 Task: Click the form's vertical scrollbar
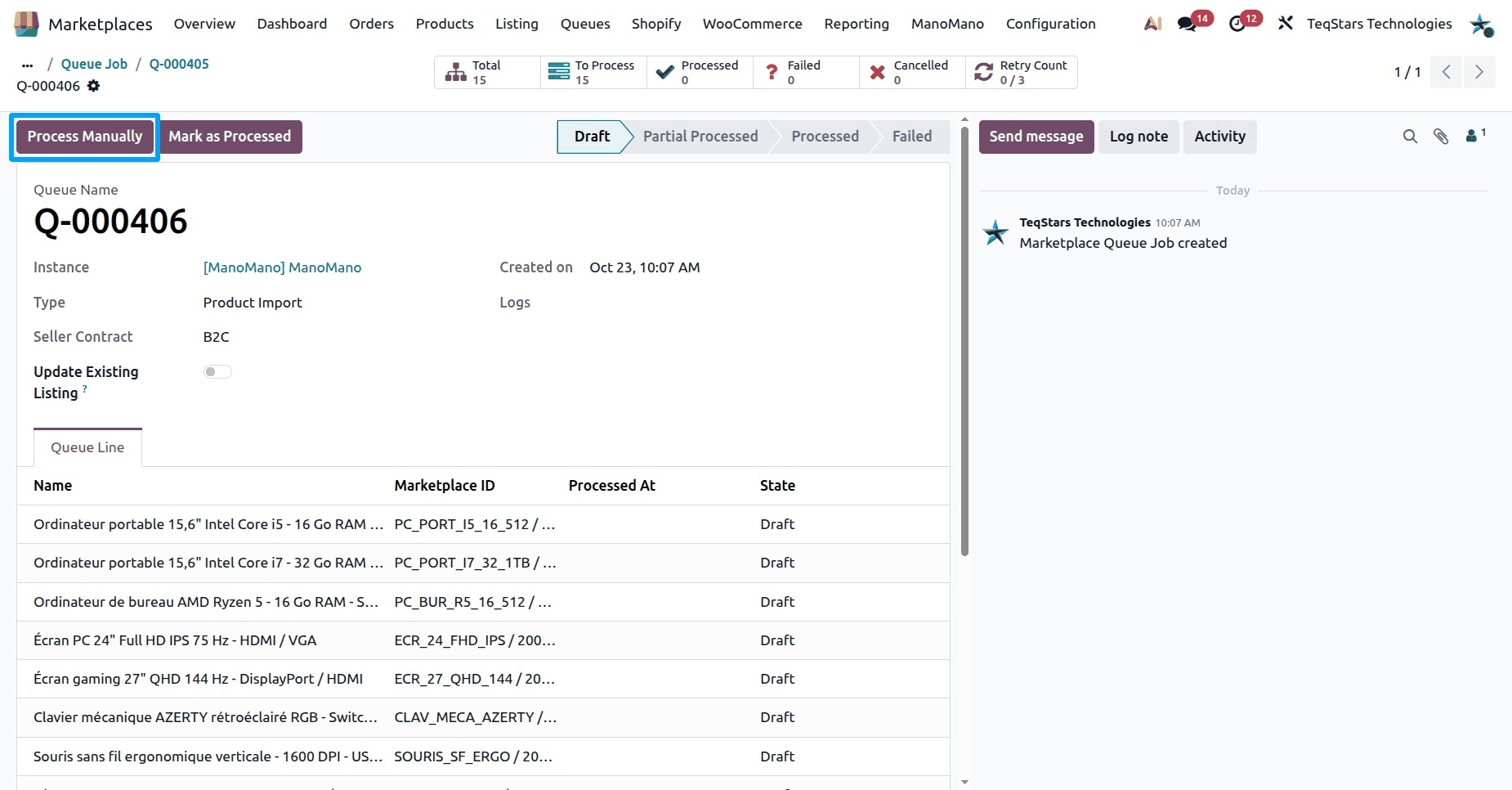[x=964, y=340]
